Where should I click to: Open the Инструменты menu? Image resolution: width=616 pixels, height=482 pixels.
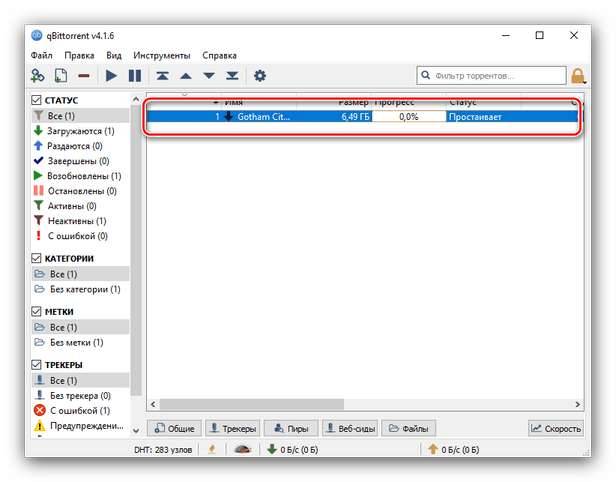(x=161, y=55)
